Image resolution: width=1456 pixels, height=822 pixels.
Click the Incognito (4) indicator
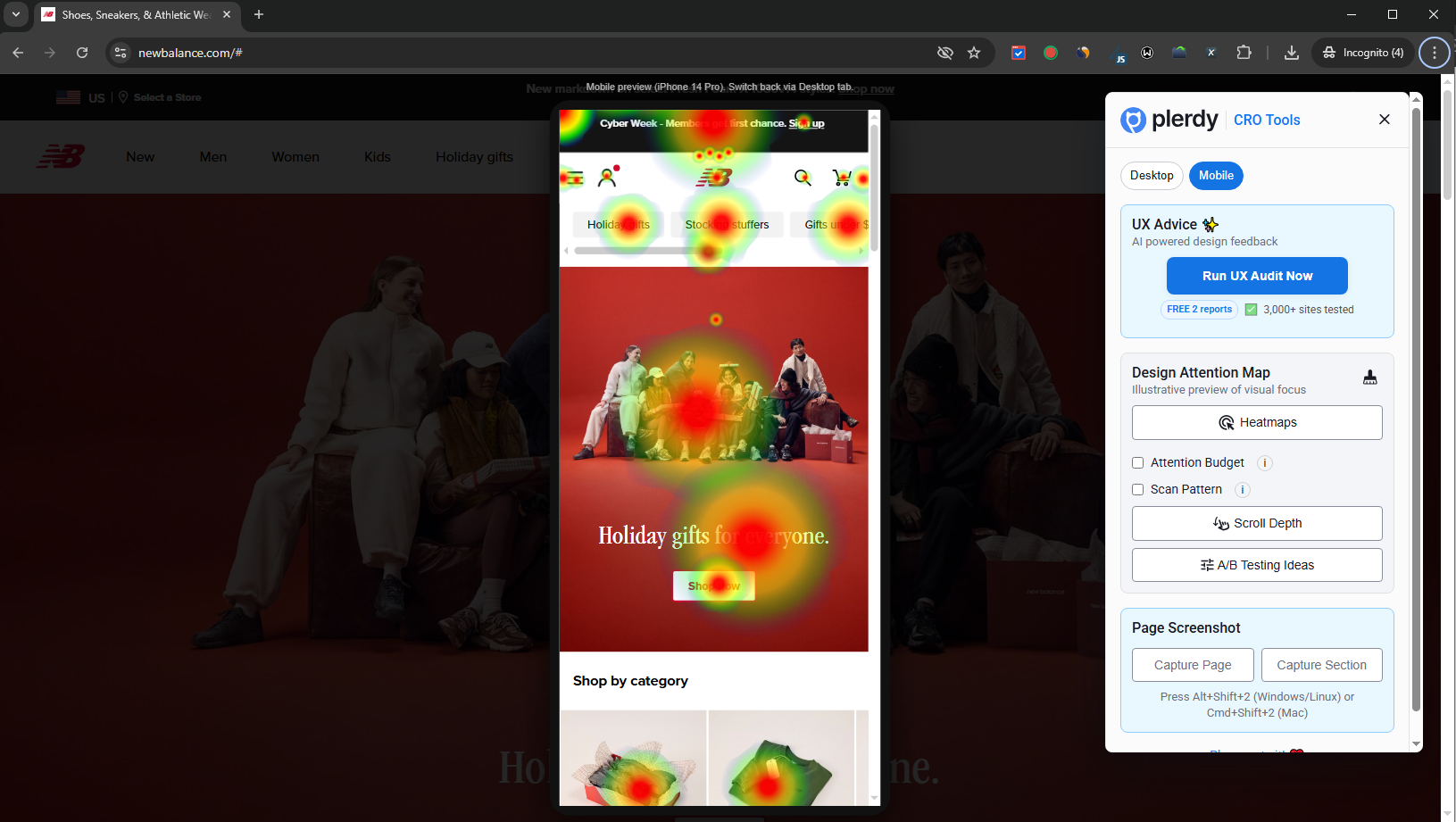pyautogui.click(x=1363, y=53)
